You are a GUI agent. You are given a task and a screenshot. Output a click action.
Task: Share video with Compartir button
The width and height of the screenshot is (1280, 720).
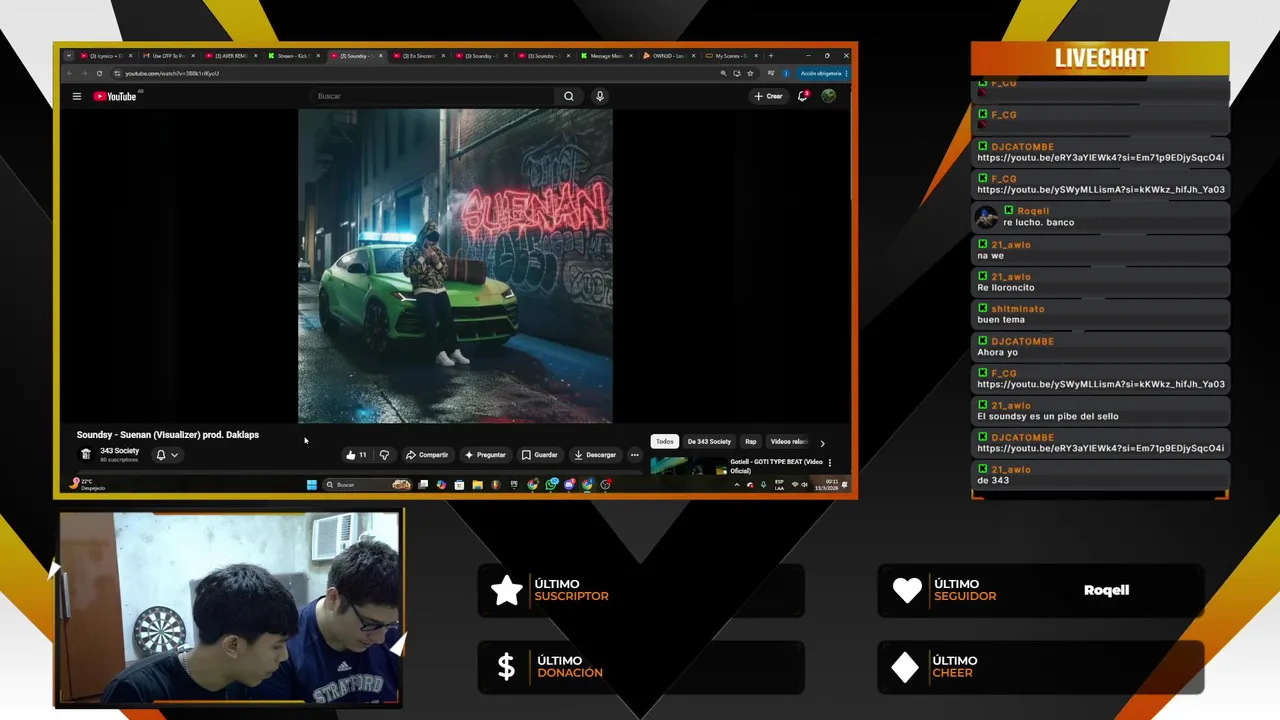427,455
